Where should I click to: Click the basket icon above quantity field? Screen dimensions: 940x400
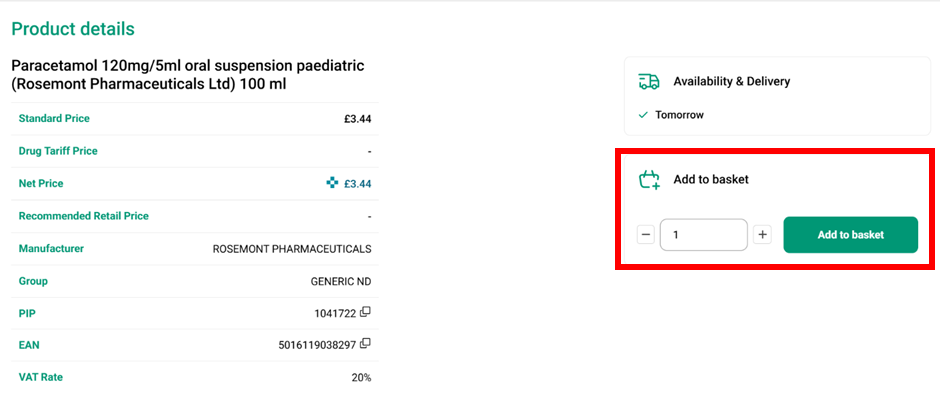click(650, 180)
